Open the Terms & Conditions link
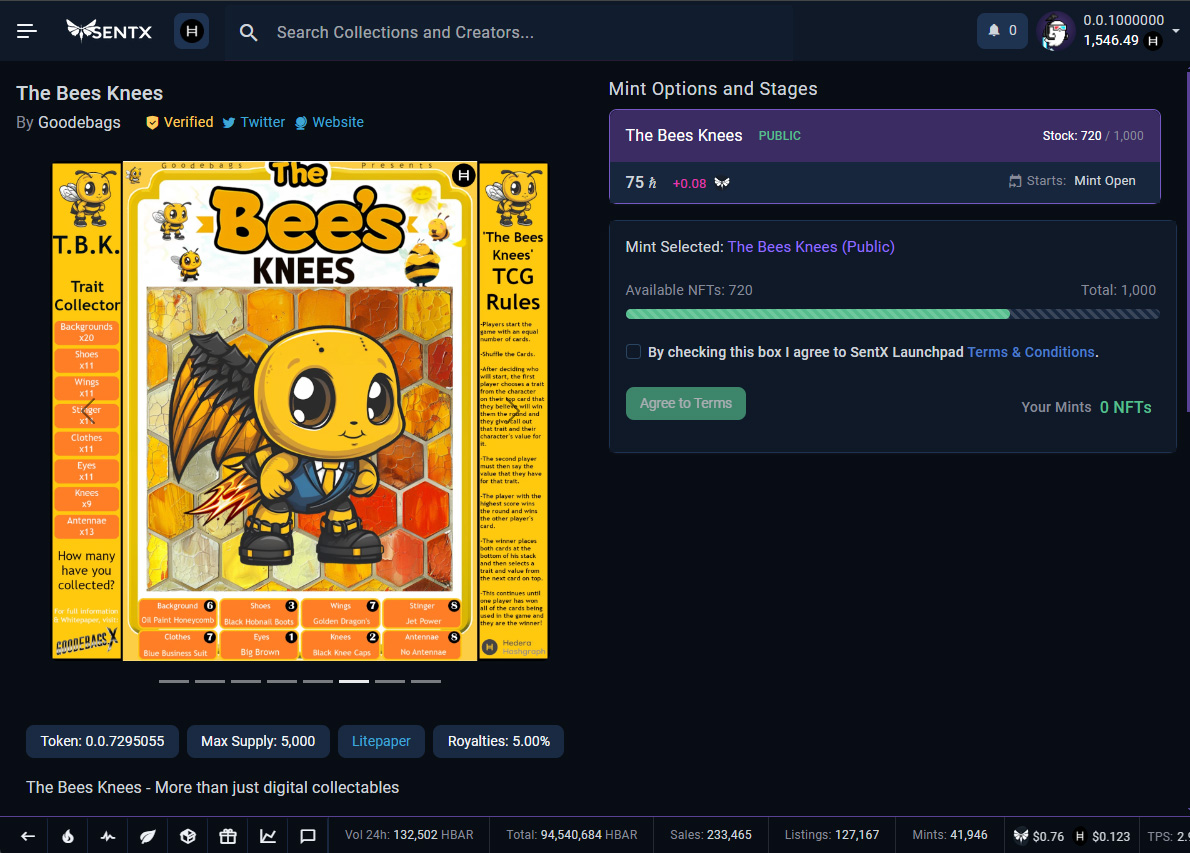Viewport: 1190px width, 853px height. tap(1031, 352)
